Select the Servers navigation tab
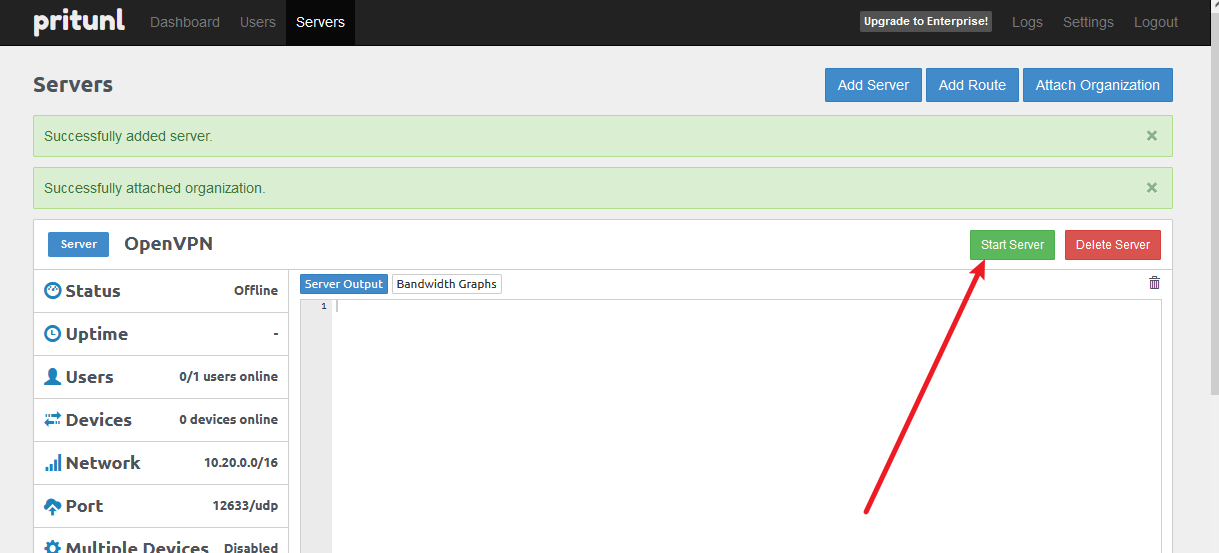The image size is (1219, 553). pos(320,22)
